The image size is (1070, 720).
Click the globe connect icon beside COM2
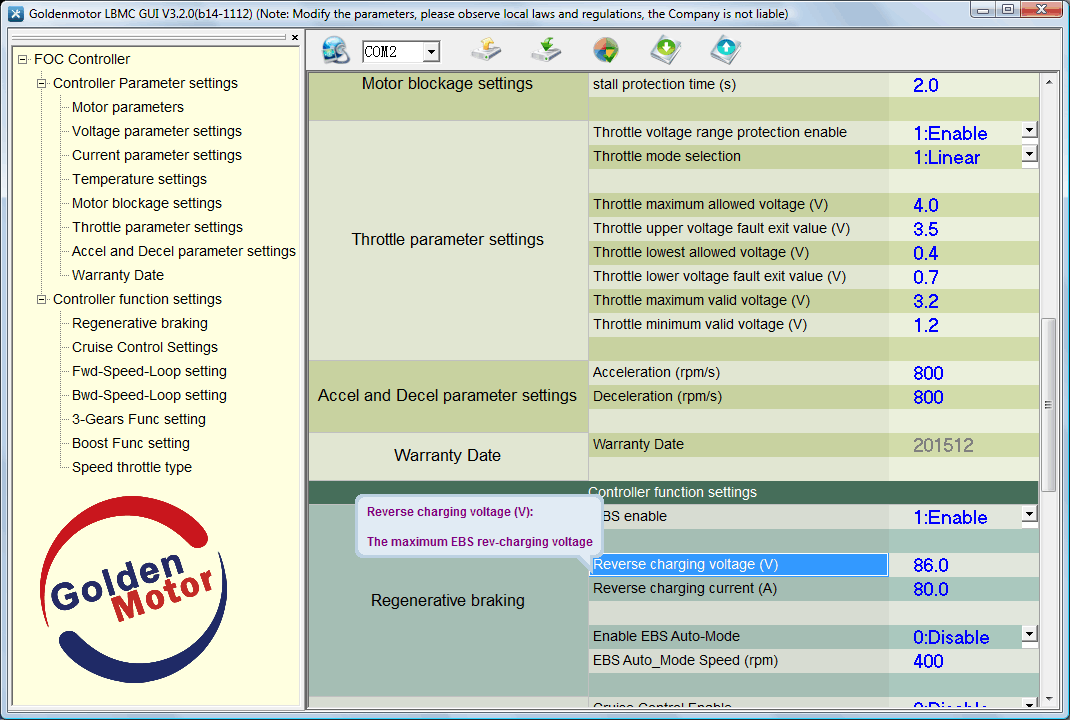[x=335, y=50]
